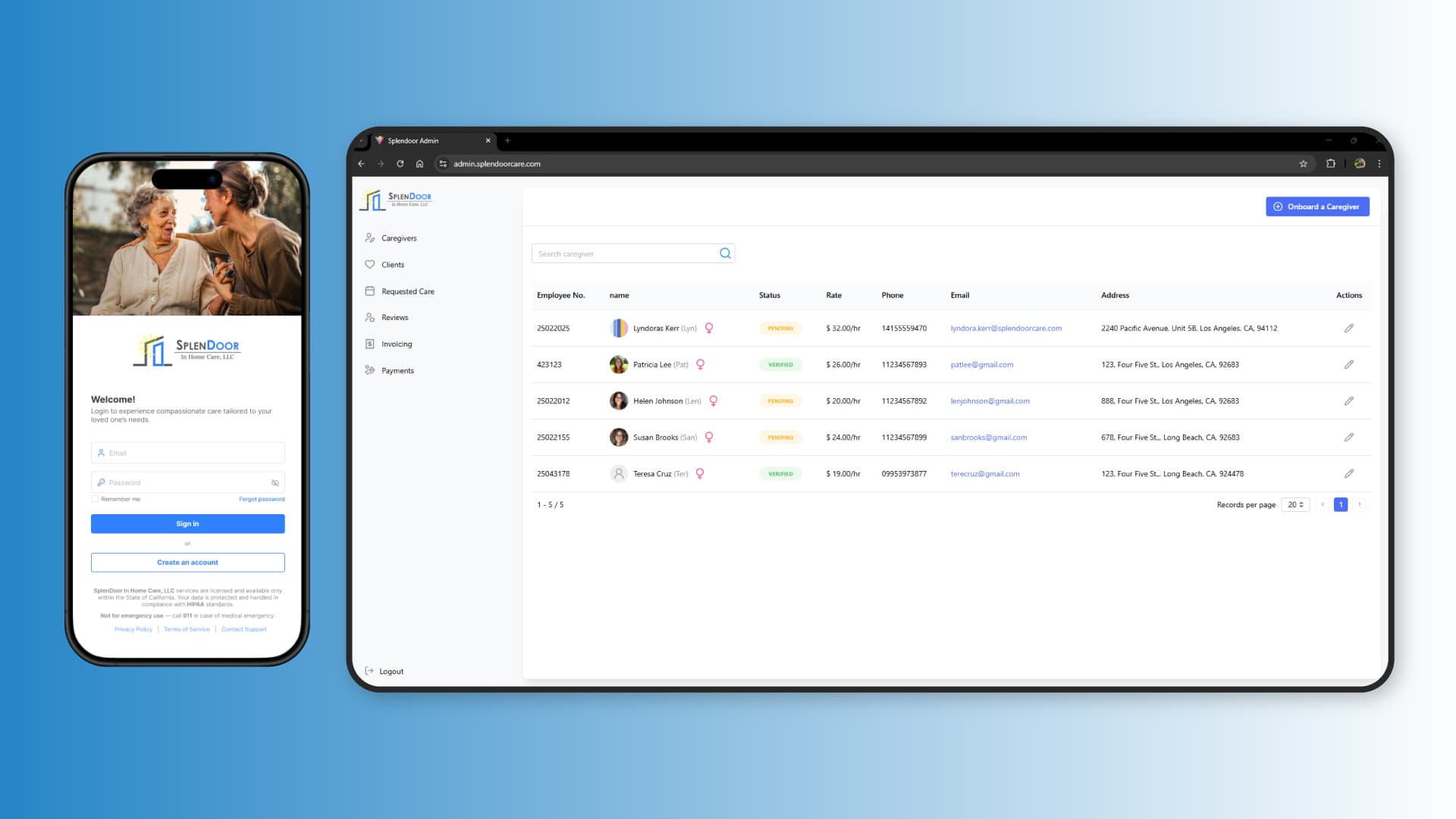Click the Payments icon in the sidebar
This screenshot has height=819, width=1456.
click(x=369, y=370)
